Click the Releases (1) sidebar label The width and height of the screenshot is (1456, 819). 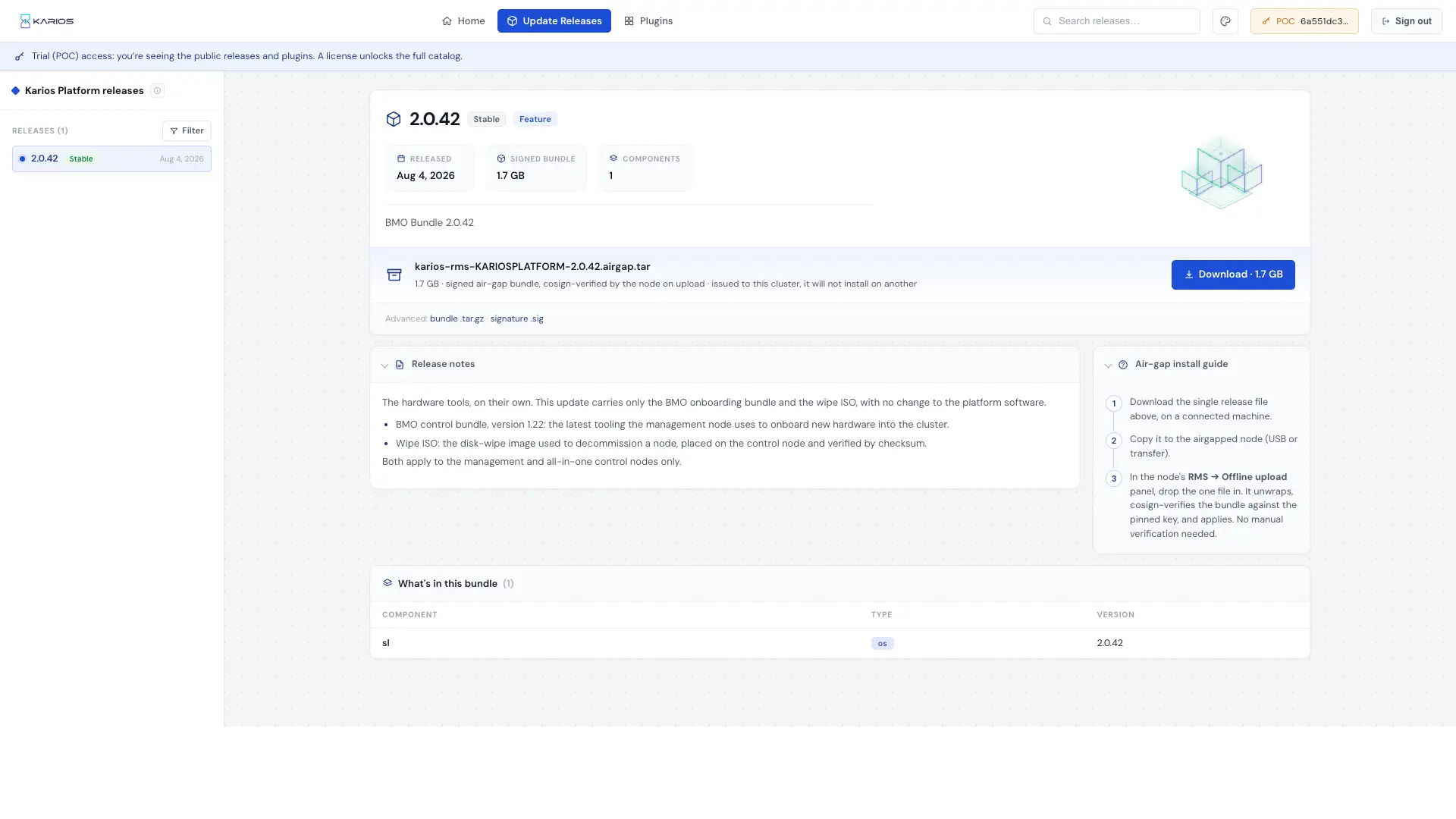40,131
